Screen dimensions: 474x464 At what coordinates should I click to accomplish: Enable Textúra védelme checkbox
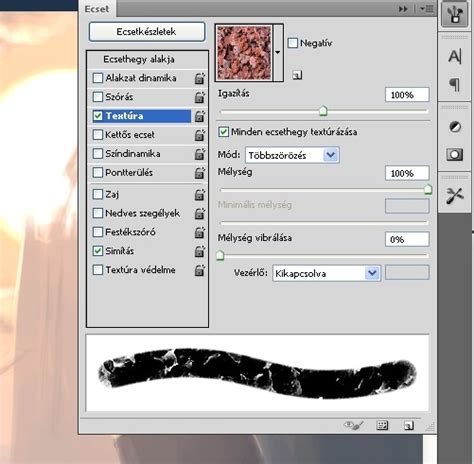(98, 270)
